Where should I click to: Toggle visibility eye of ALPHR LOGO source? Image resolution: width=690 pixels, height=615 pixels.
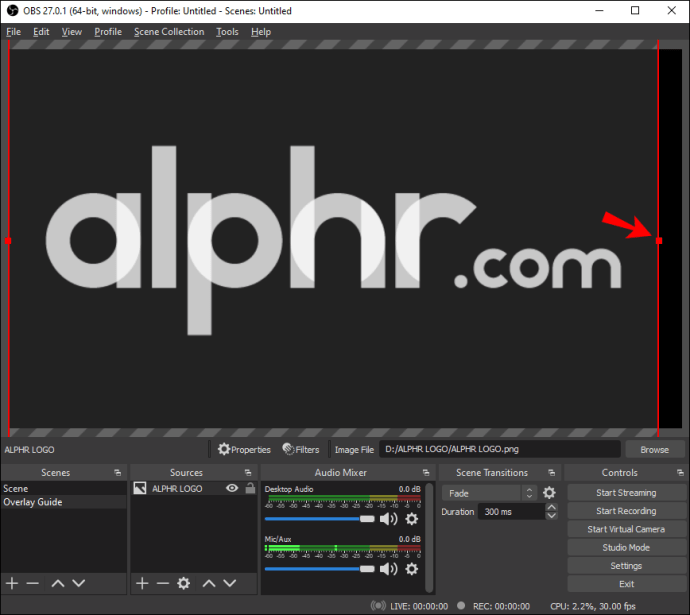[232, 488]
